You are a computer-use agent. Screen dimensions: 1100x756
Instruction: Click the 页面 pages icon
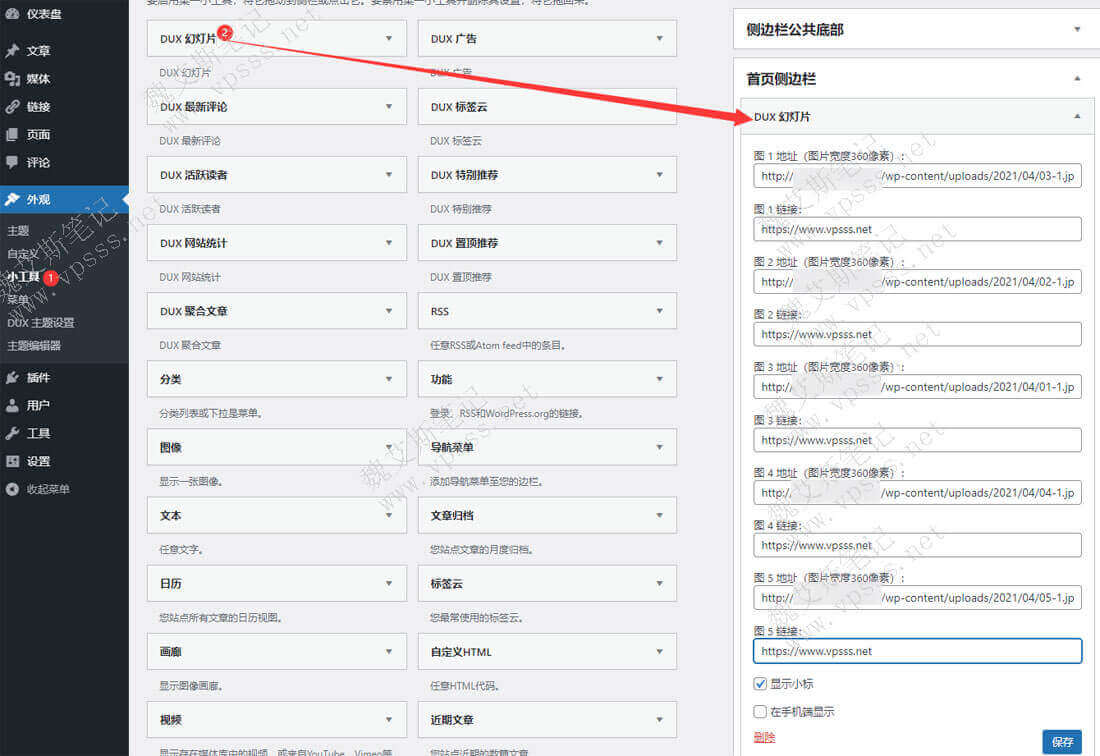click(12, 135)
